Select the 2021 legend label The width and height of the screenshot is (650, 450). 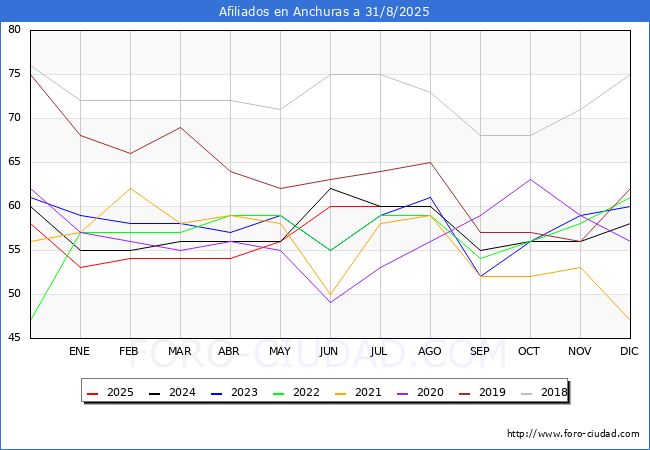(368, 392)
